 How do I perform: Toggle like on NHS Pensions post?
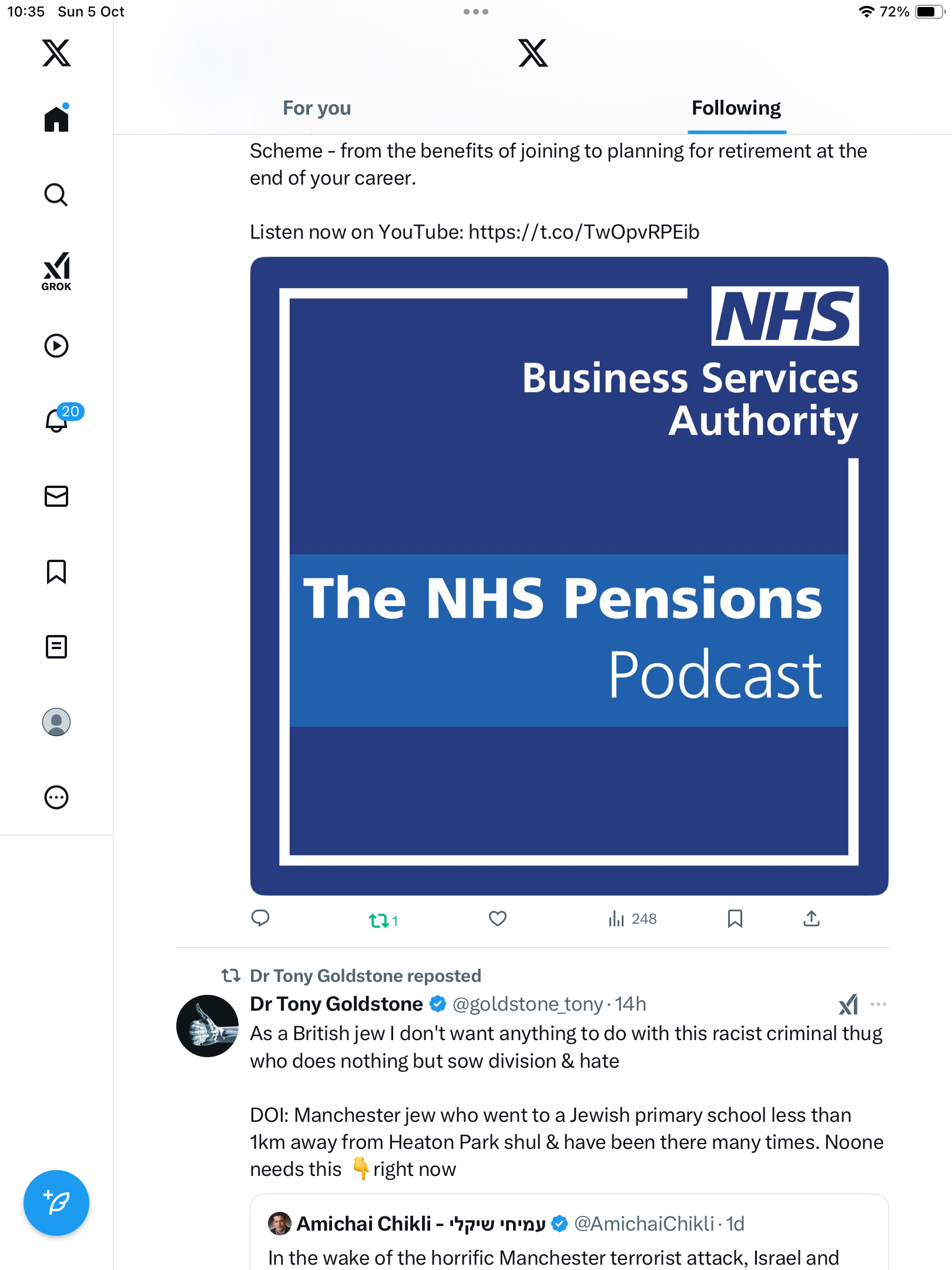pyautogui.click(x=498, y=918)
